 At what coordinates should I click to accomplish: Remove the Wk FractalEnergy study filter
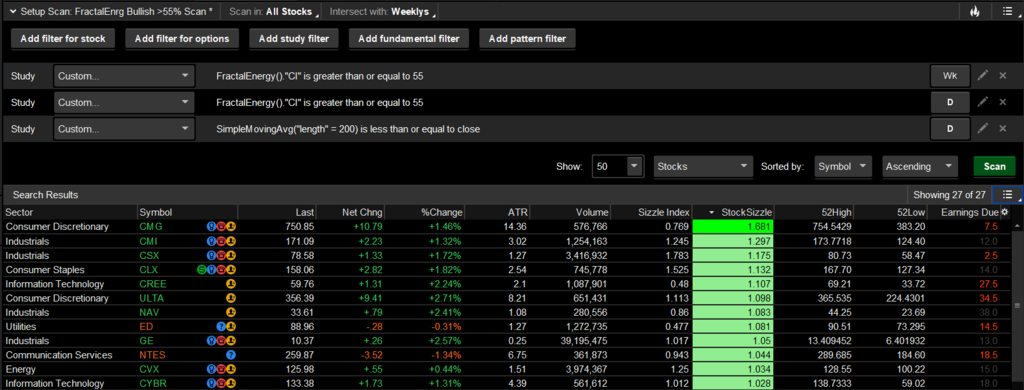(x=1002, y=76)
